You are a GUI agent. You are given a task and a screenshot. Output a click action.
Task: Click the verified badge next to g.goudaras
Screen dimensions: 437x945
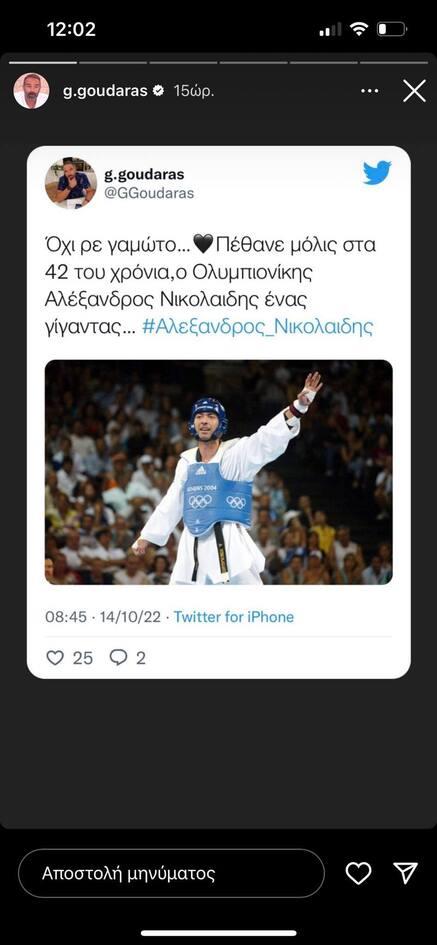coord(159,91)
